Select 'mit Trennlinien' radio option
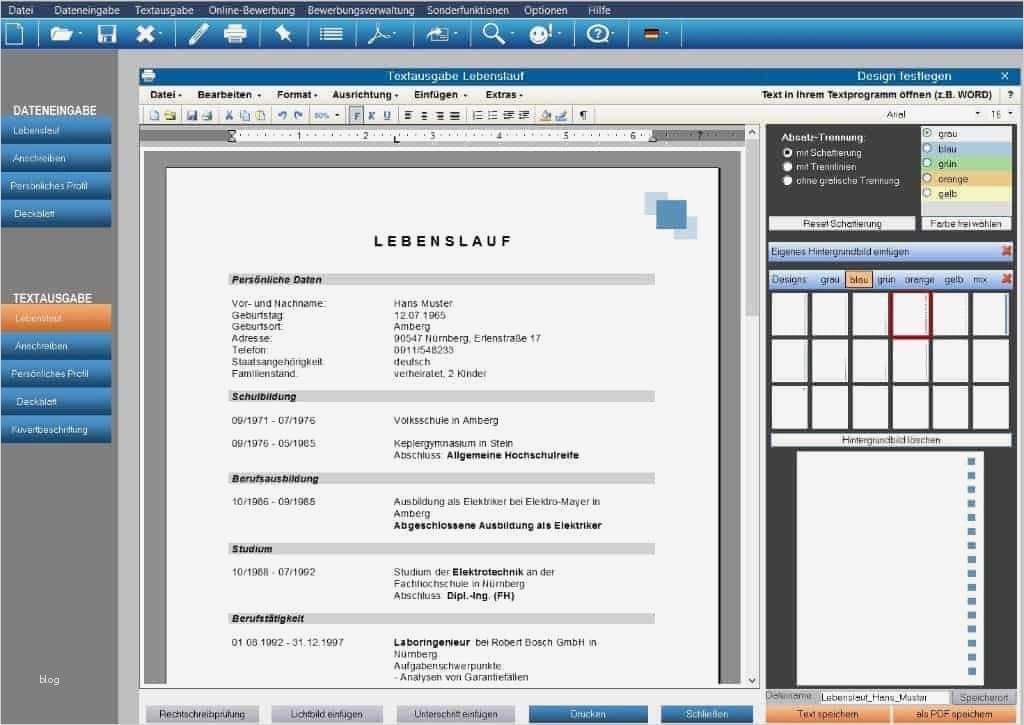The image size is (1024, 725). [787, 167]
